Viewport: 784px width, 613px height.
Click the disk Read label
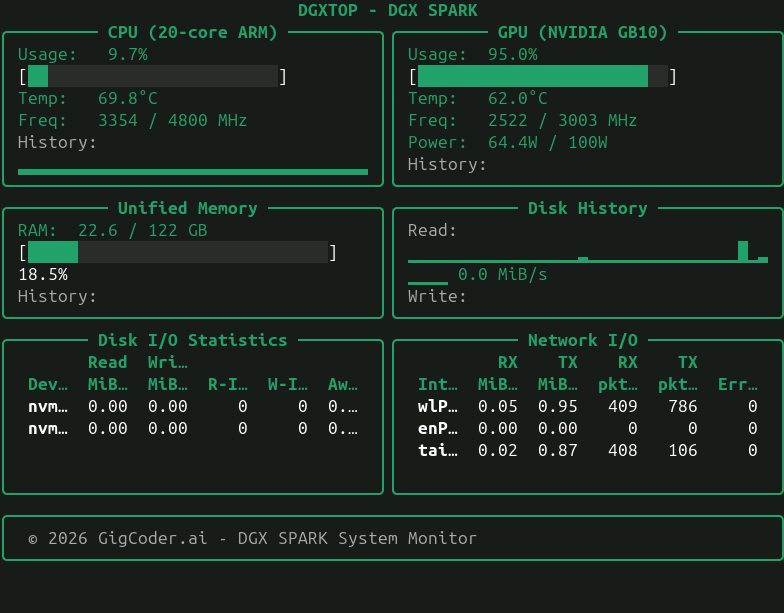(x=432, y=230)
